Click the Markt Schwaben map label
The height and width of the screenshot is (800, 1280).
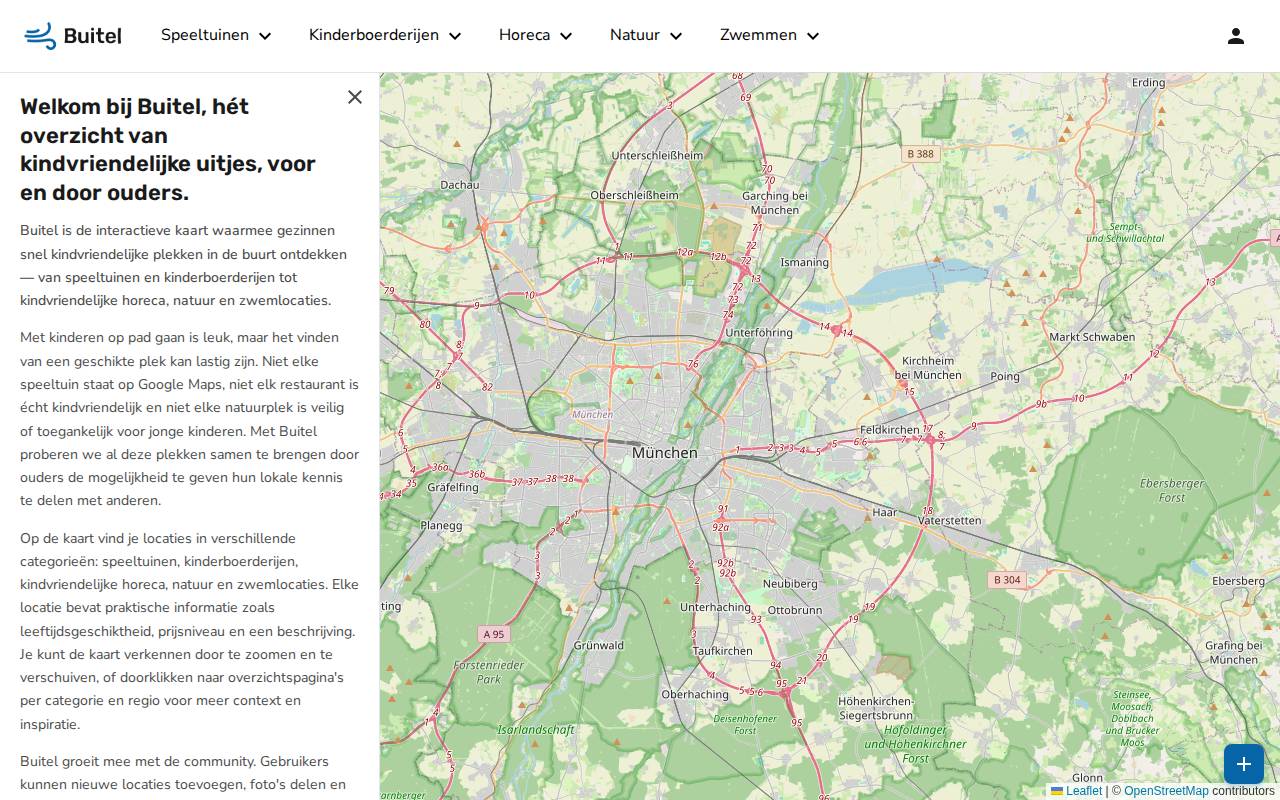pos(1092,337)
